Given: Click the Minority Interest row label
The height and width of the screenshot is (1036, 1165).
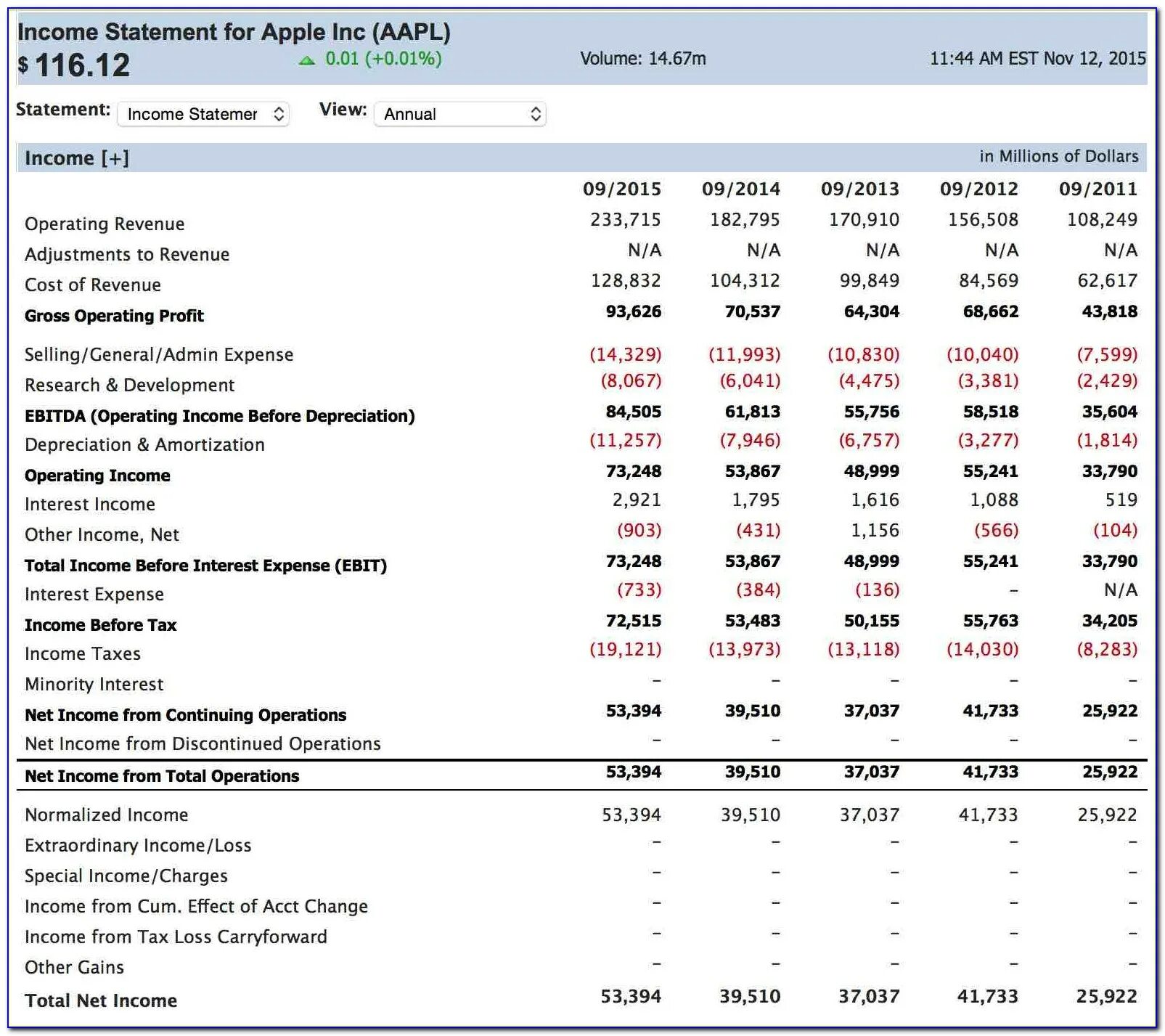Looking at the screenshot, I should 94,684.
